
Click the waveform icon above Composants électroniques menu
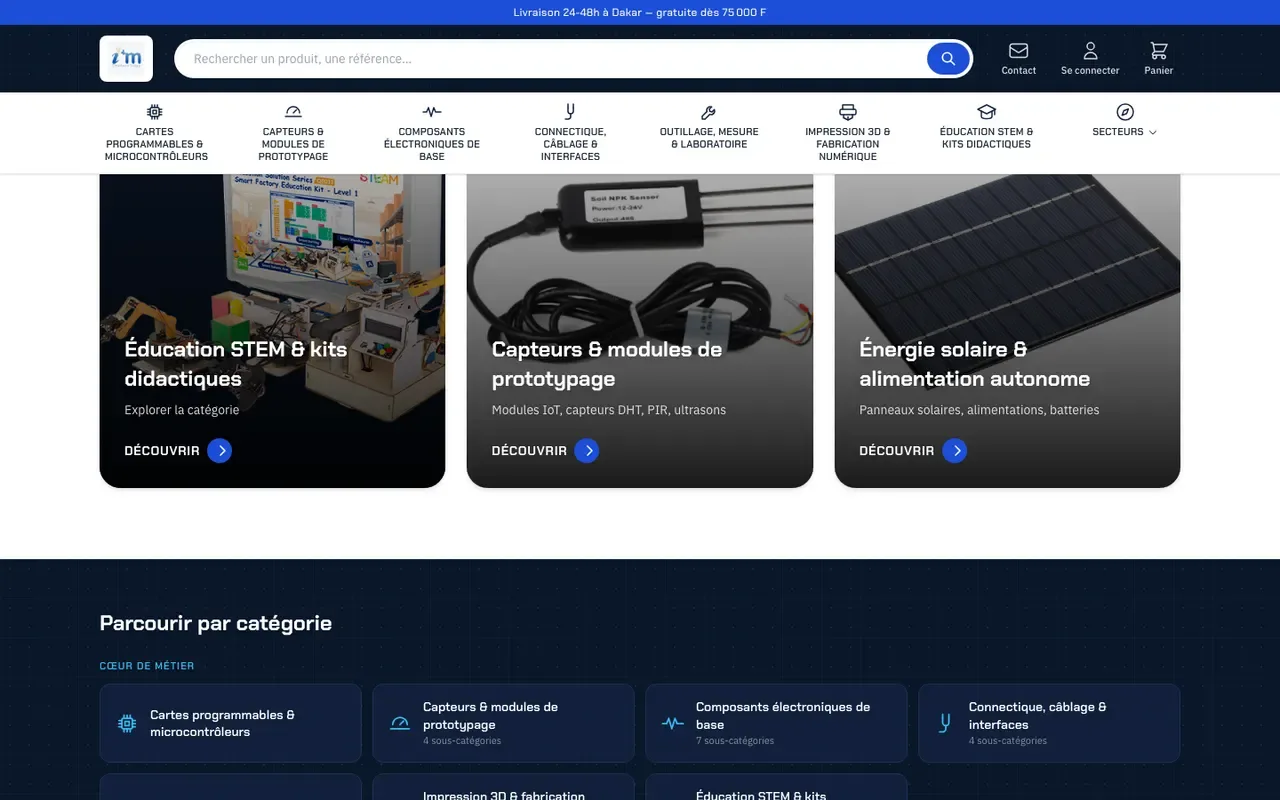coord(432,112)
